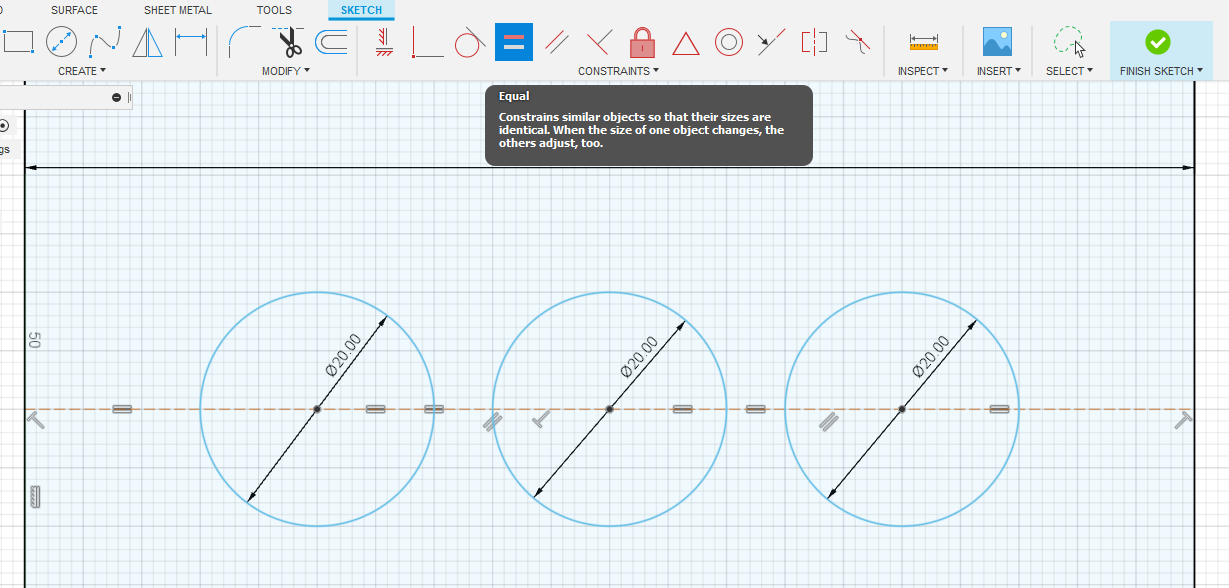Screen dimensions: 1229x588
Task: Expand the SELECT dropdown menu
Action: [x=1070, y=71]
